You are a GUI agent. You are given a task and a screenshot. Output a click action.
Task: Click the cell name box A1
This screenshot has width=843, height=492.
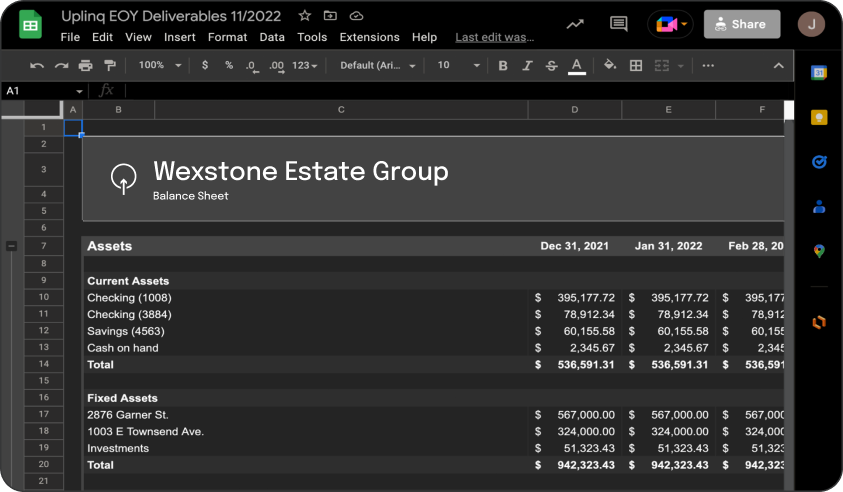point(38,91)
